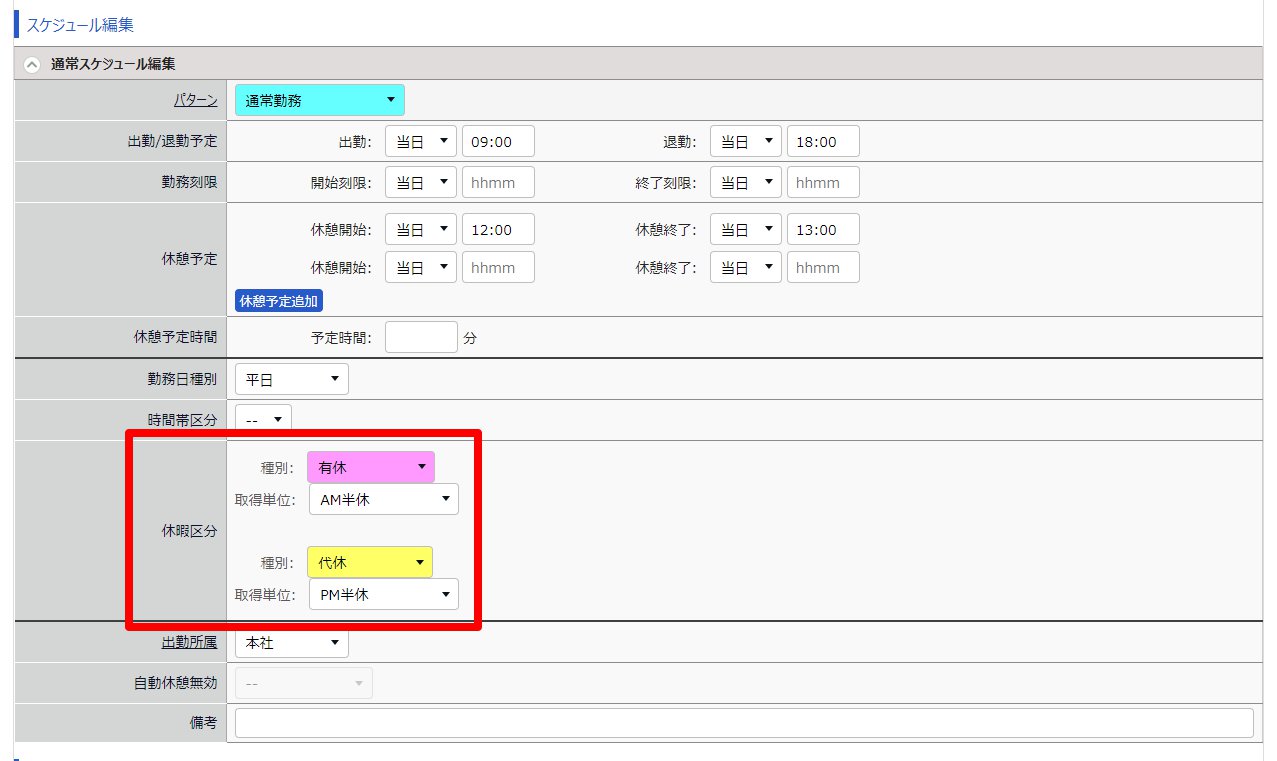The image size is (1277, 761).
Task: Open the first 休憩開始 day dropdown
Action: coord(421,230)
